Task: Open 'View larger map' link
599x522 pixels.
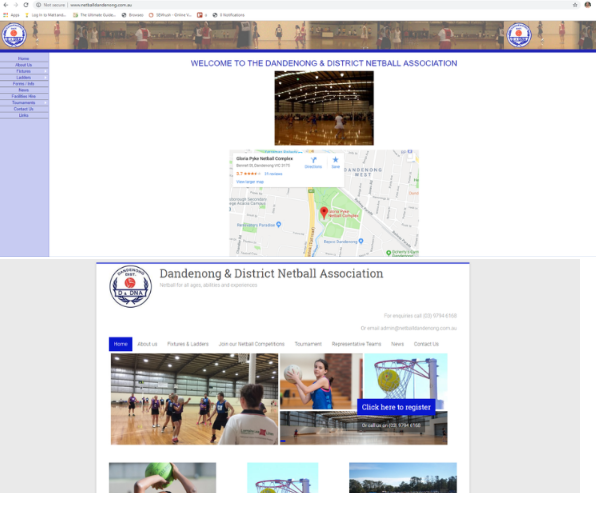Action: [x=250, y=182]
